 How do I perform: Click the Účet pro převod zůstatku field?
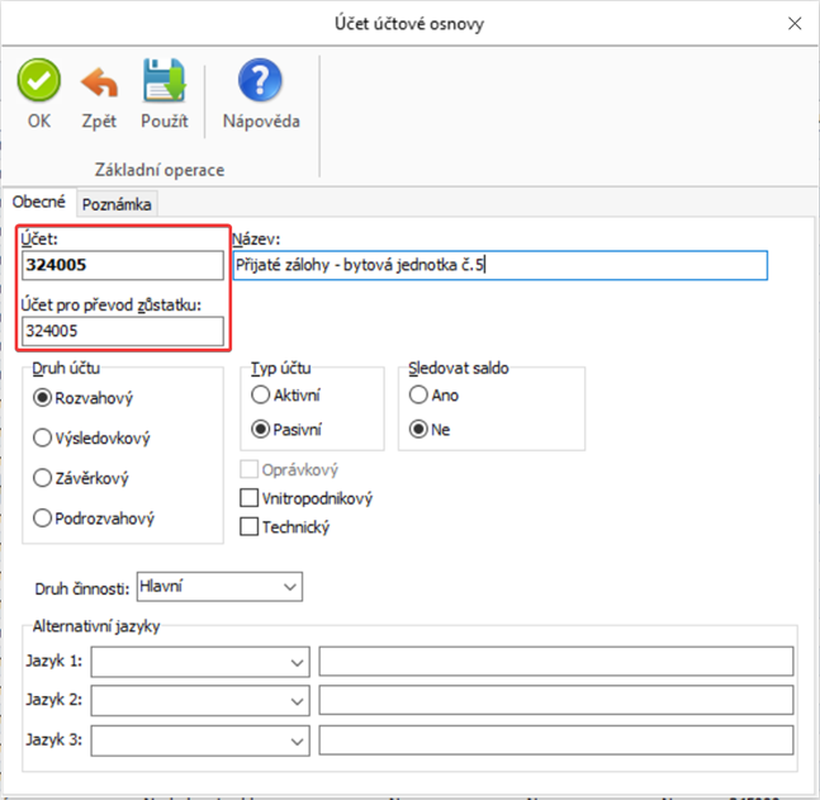tap(123, 331)
